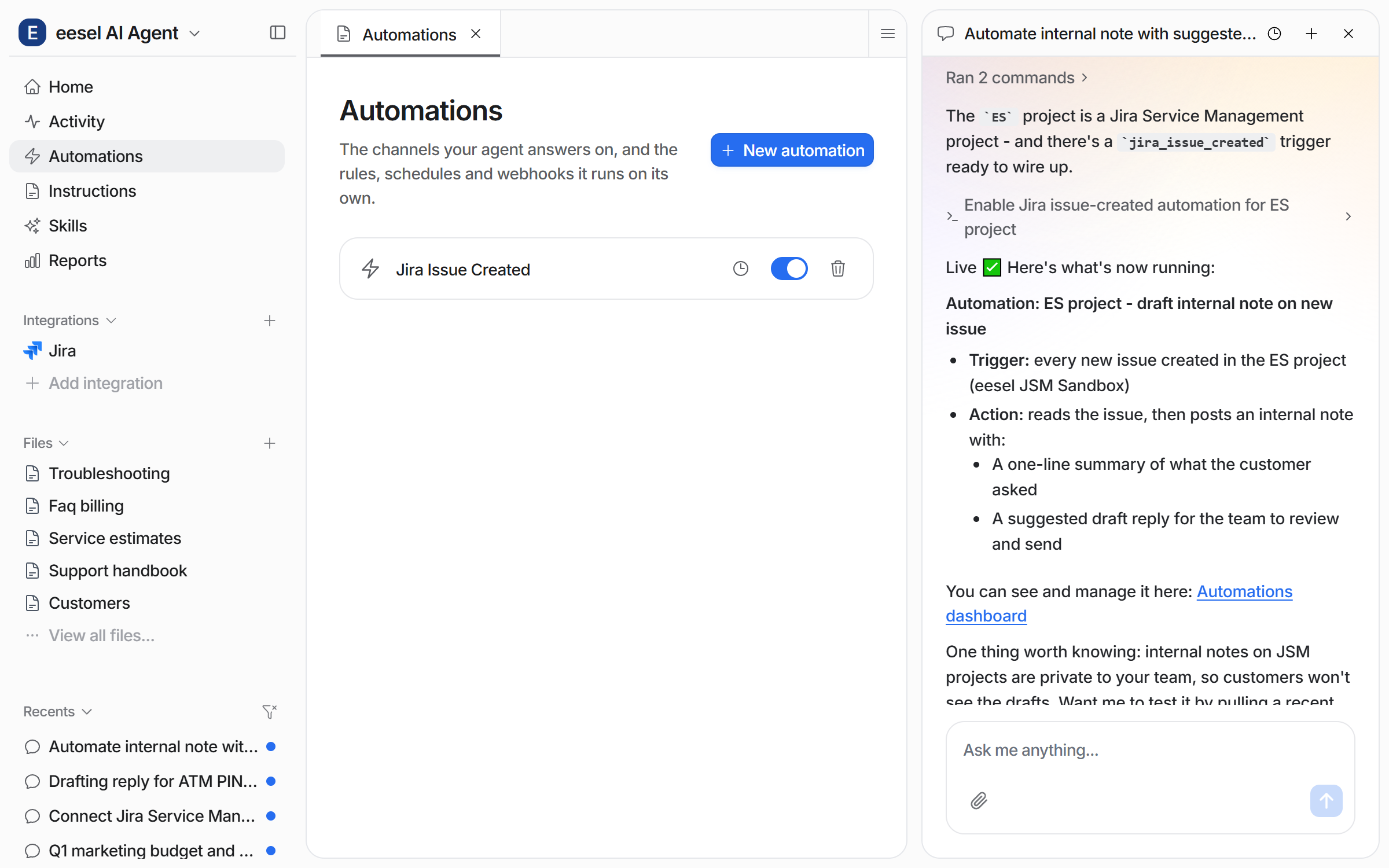Filter the Recents list
This screenshot has height=868, width=1389.
[x=269, y=711]
